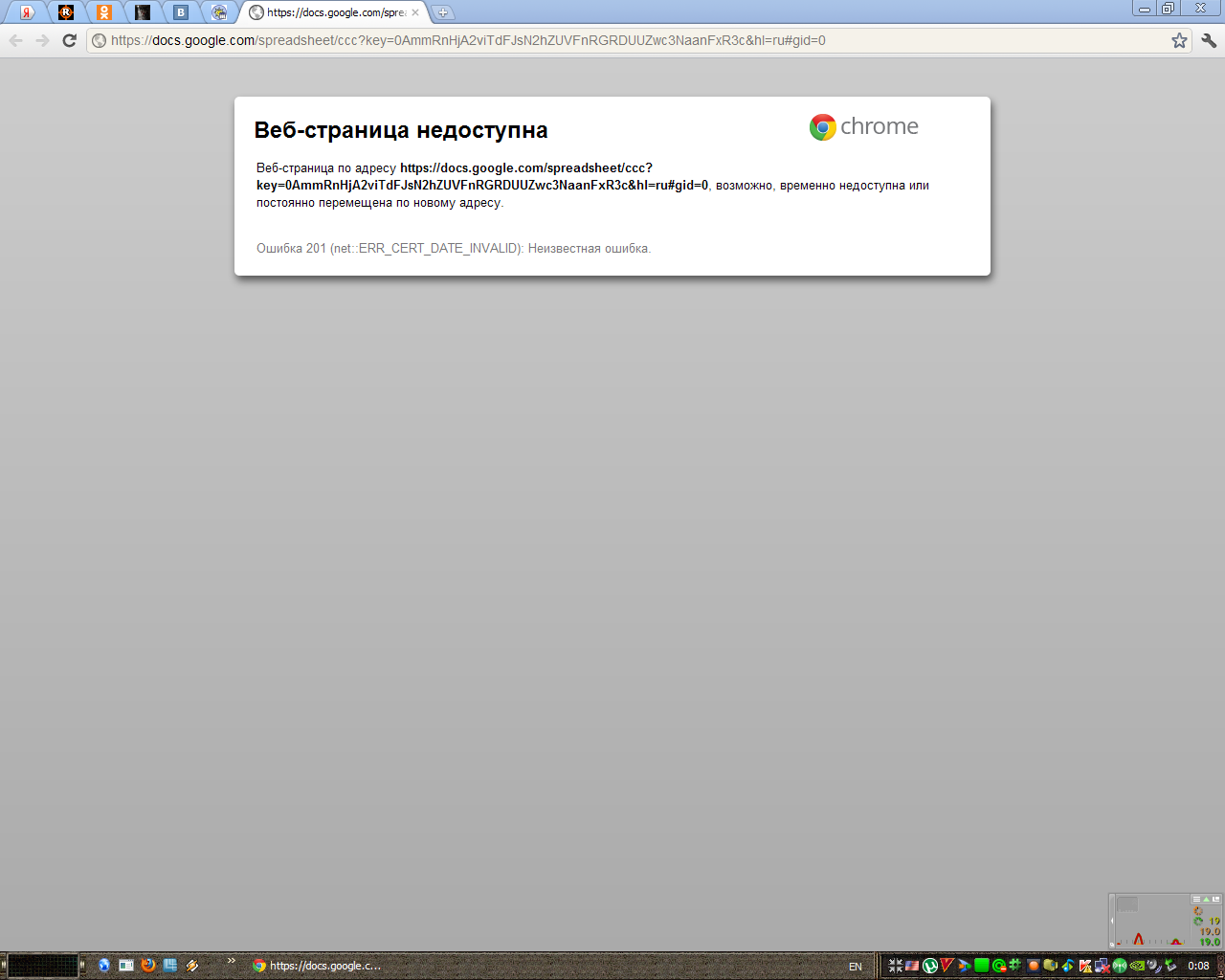The width and height of the screenshot is (1225, 980).
Task: Open the pinned tab with the orange R icon
Action: (x=66, y=12)
